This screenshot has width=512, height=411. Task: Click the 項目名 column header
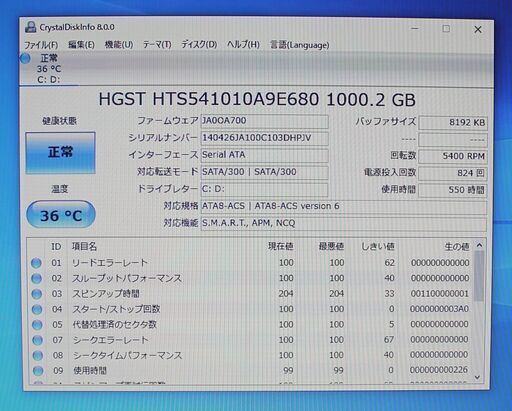point(84,247)
